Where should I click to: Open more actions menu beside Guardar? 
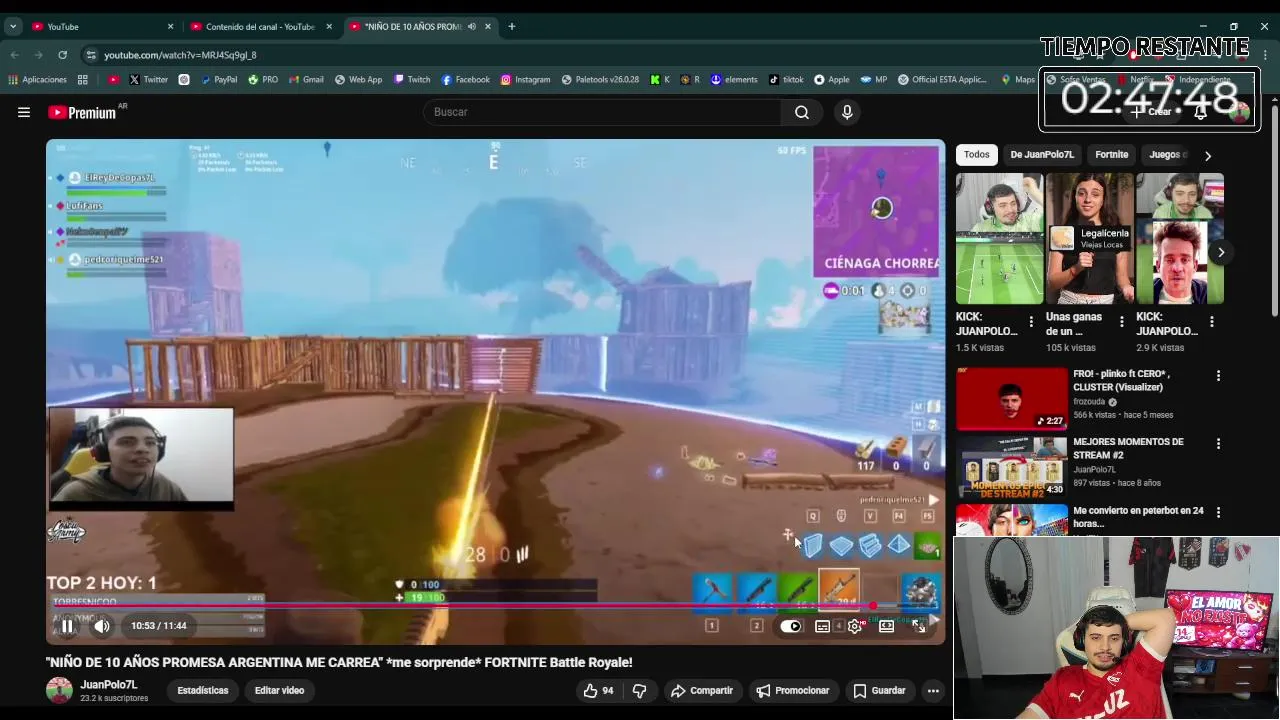tap(933, 690)
